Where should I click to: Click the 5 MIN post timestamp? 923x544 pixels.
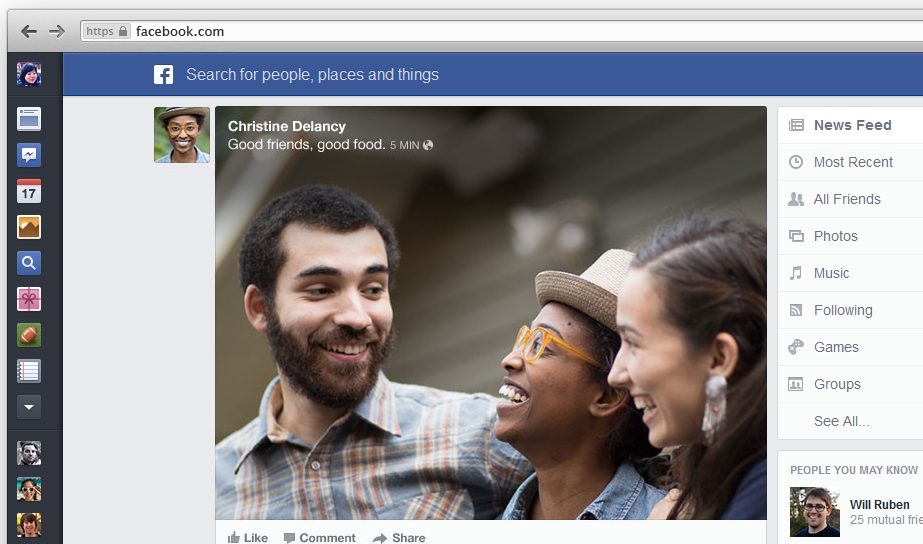404,145
